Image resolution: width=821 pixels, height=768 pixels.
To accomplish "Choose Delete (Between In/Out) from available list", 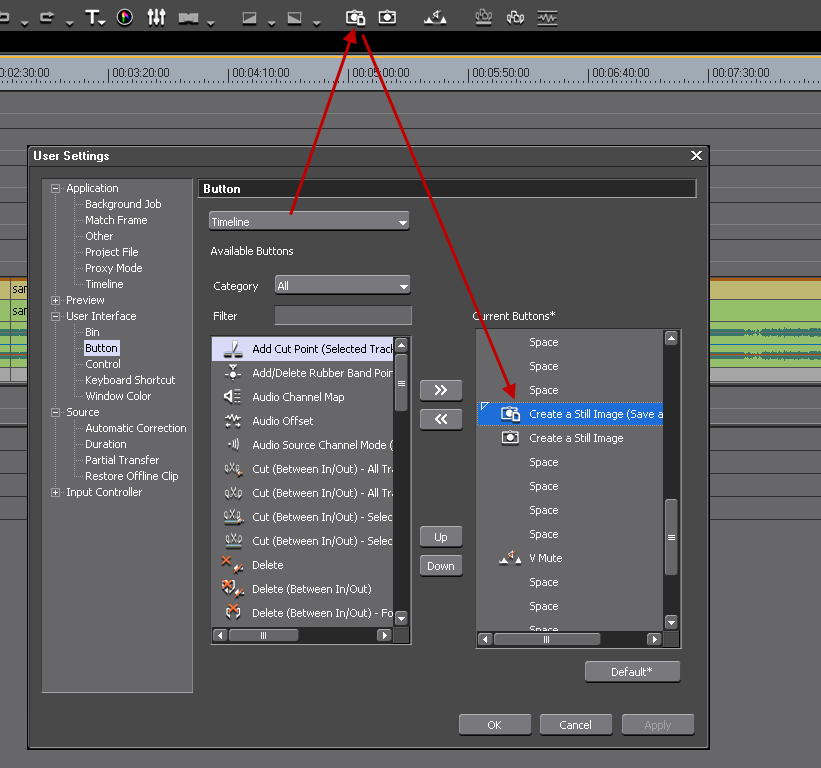I will tap(311, 589).
